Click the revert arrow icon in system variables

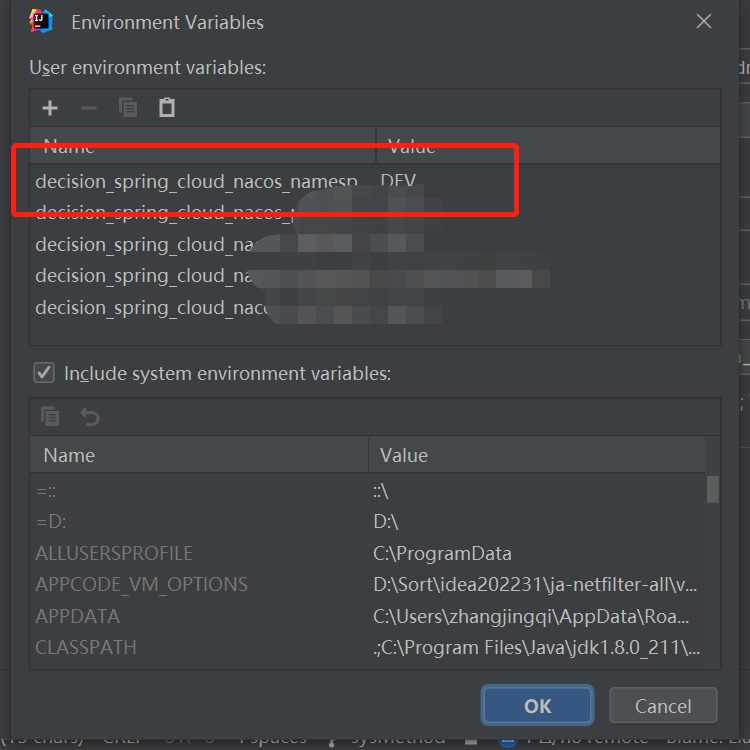(x=89, y=417)
